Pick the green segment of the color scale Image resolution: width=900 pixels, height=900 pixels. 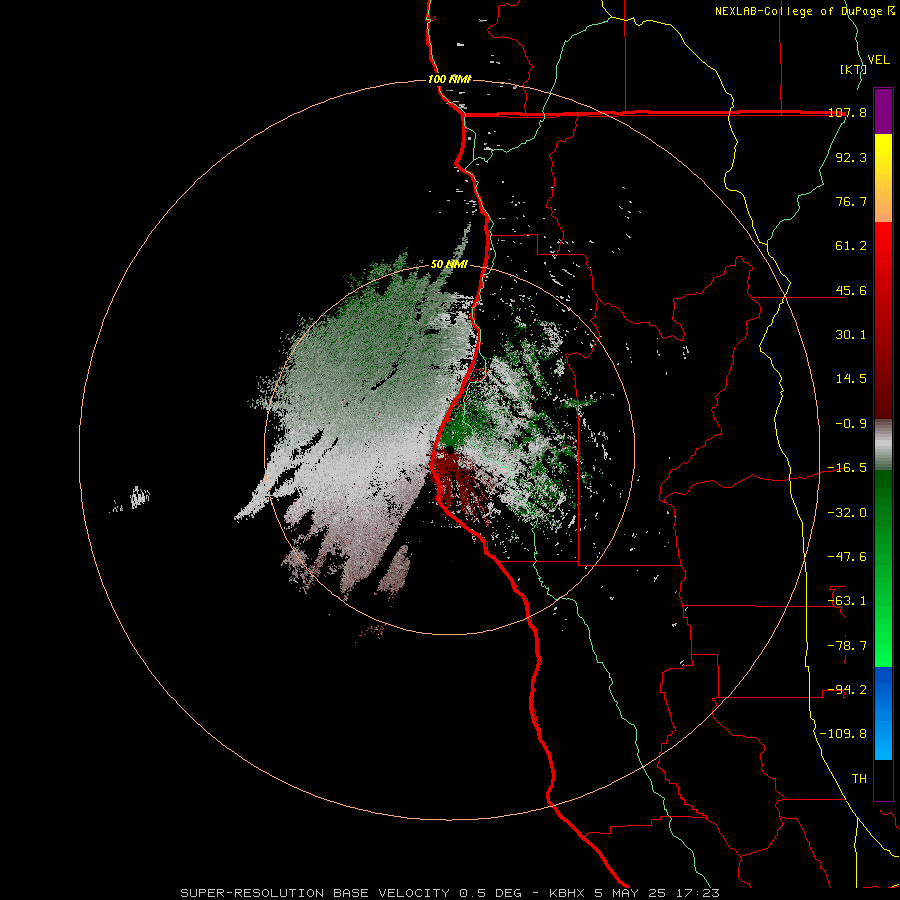883,568
